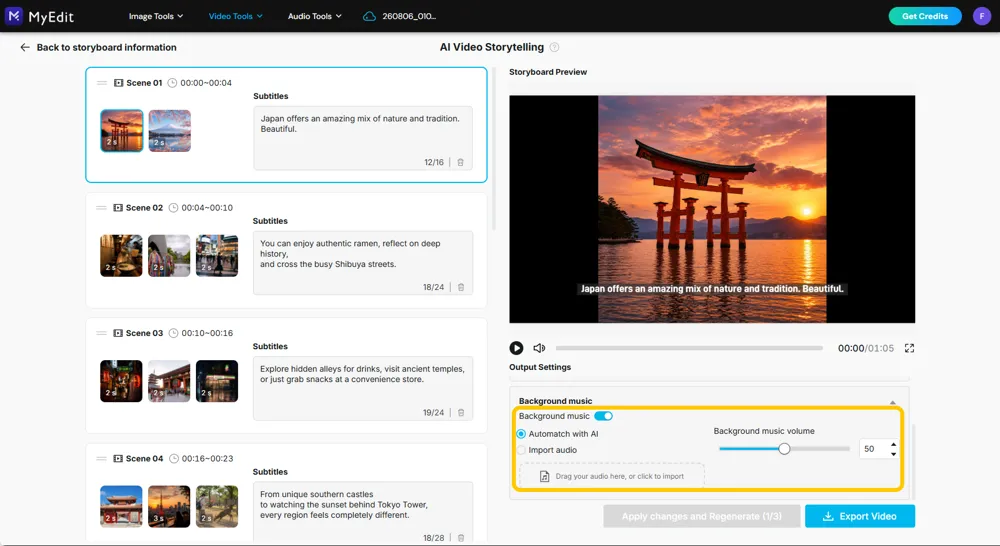Image resolution: width=1000 pixels, height=546 pixels.
Task: Grab the Scene 04 drag handle
Action: [x=101, y=459]
